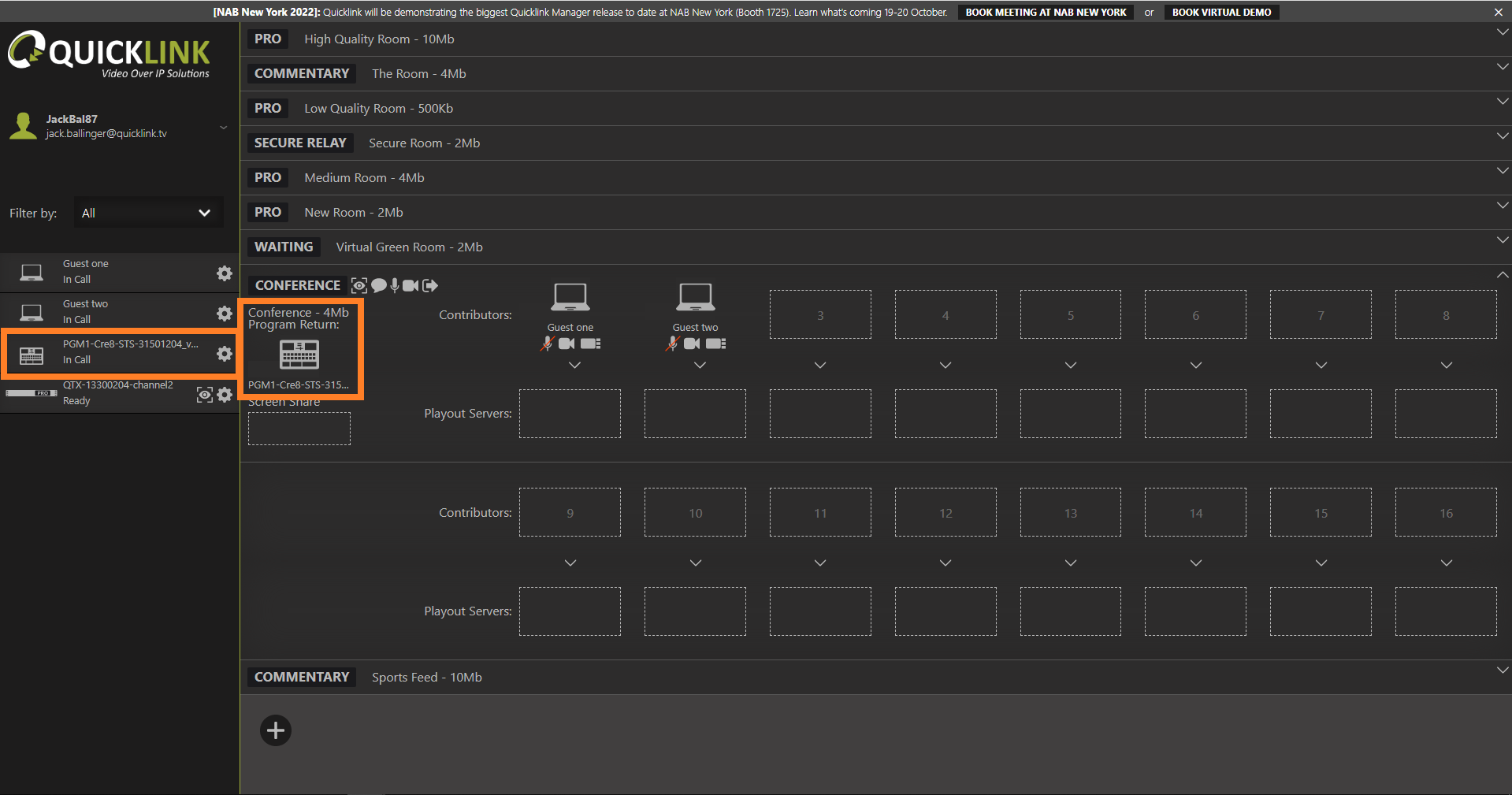Click BOOK MEETING AT NAB NEW YORK button

coord(1046,12)
